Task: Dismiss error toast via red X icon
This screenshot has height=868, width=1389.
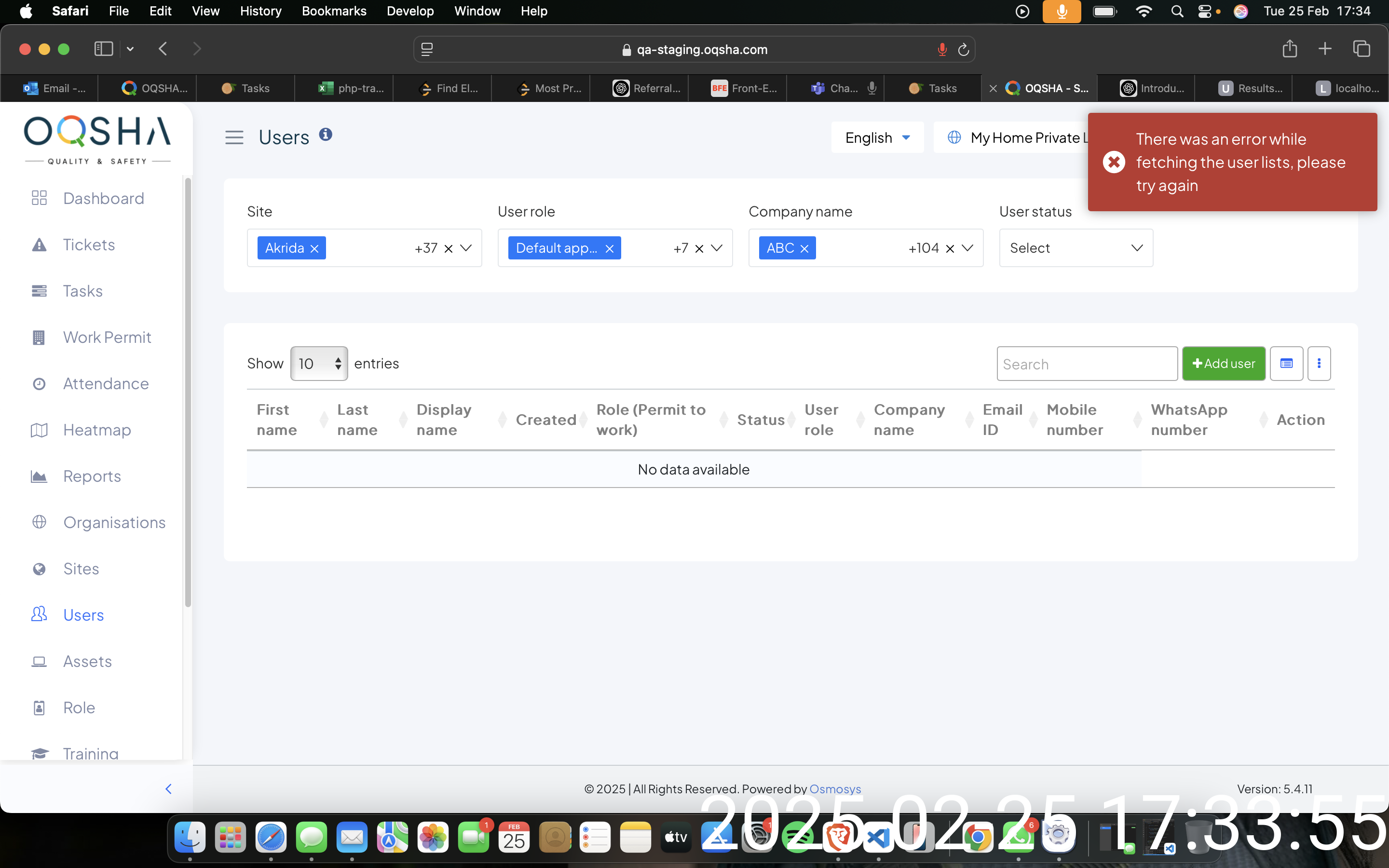Action: click(x=1114, y=163)
